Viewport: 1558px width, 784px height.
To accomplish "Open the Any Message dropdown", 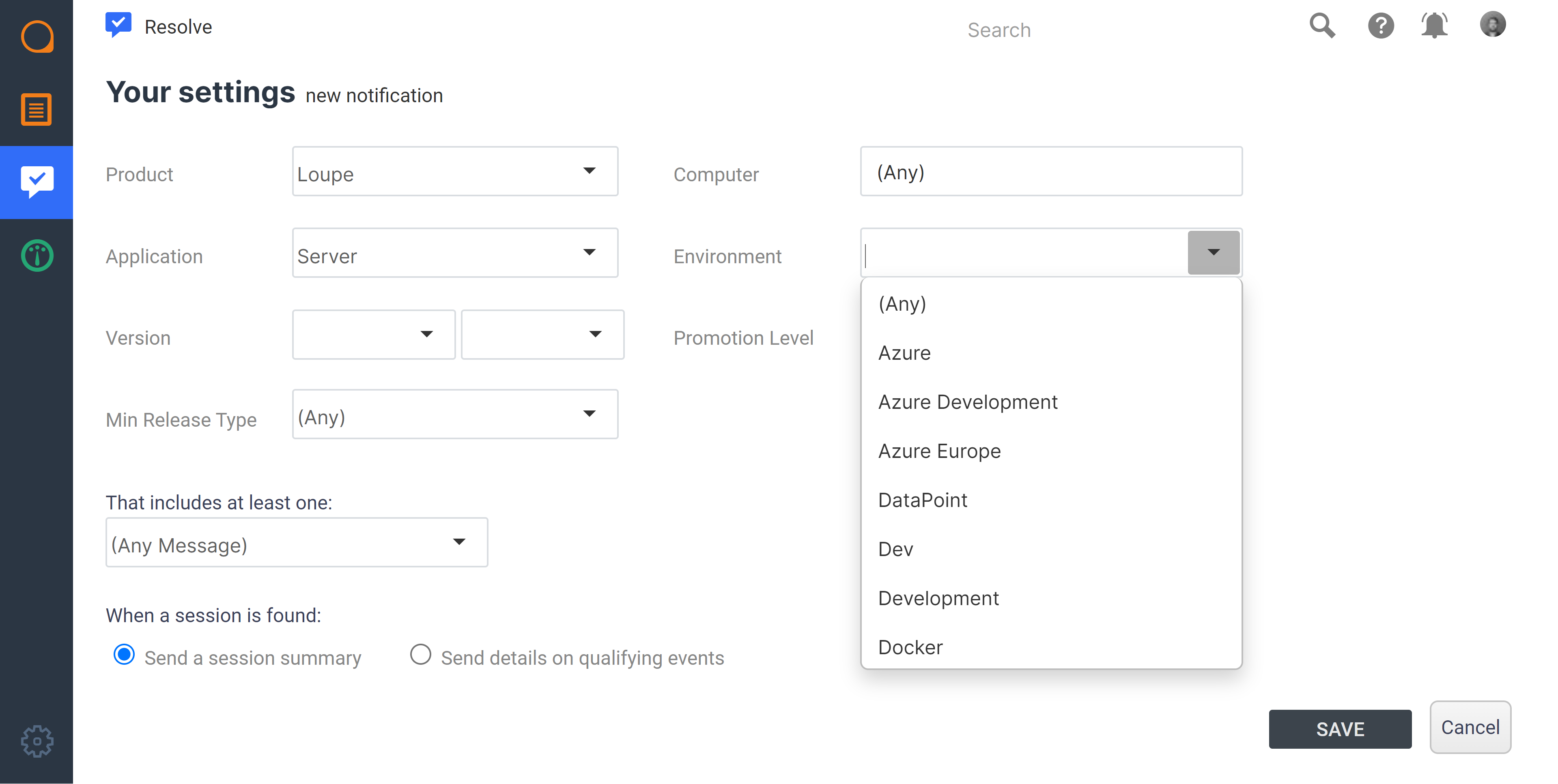I will [297, 542].
